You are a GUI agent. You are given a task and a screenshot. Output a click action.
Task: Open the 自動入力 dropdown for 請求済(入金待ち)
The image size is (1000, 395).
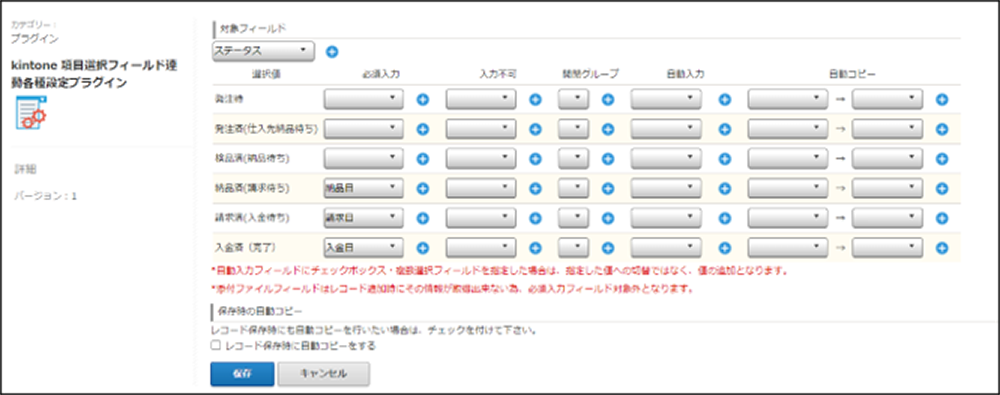click(x=666, y=218)
